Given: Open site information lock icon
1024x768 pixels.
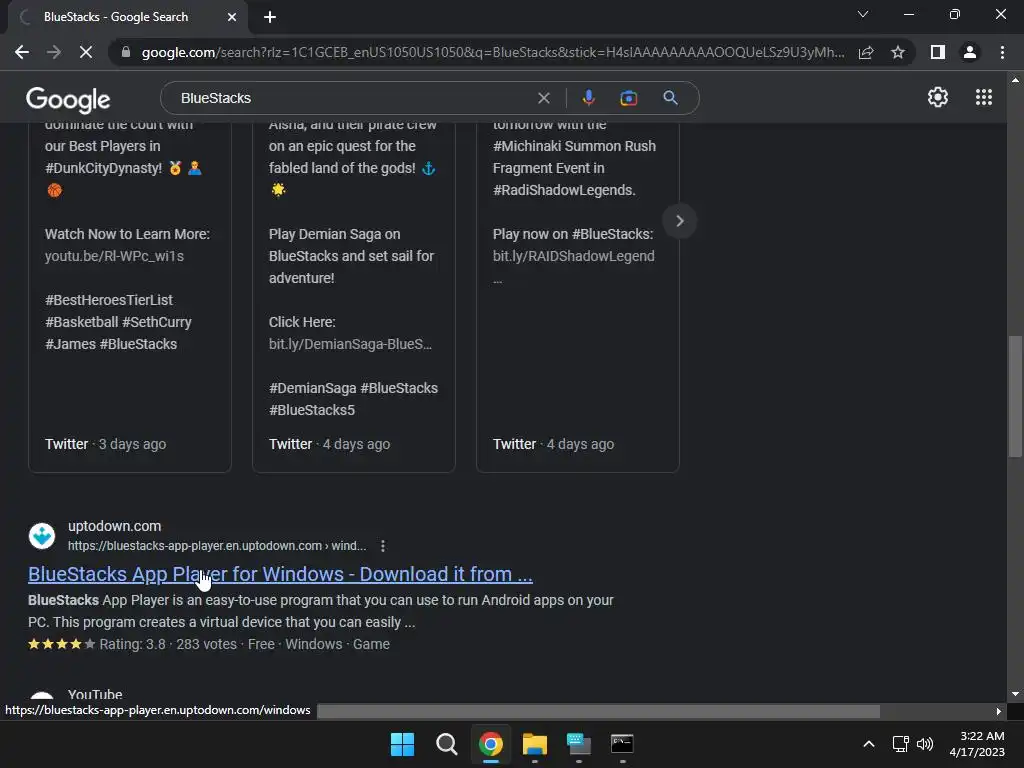Looking at the screenshot, I should point(126,52).
